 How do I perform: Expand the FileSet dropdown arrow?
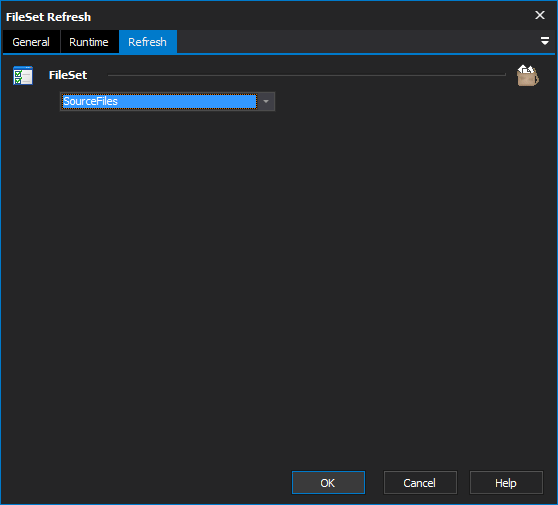pos(266,102)
